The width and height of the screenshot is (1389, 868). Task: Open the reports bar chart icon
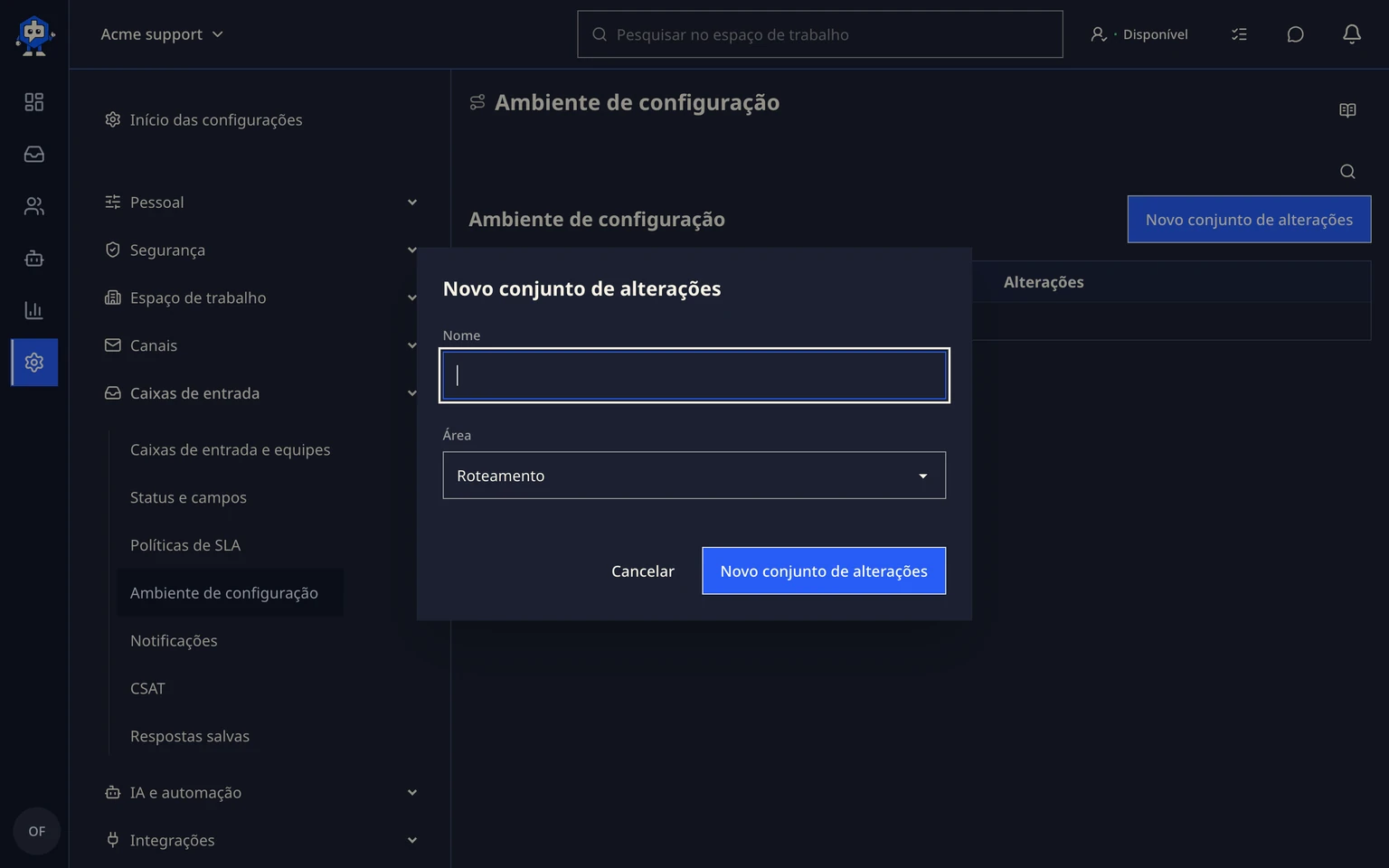click(34, 310)
